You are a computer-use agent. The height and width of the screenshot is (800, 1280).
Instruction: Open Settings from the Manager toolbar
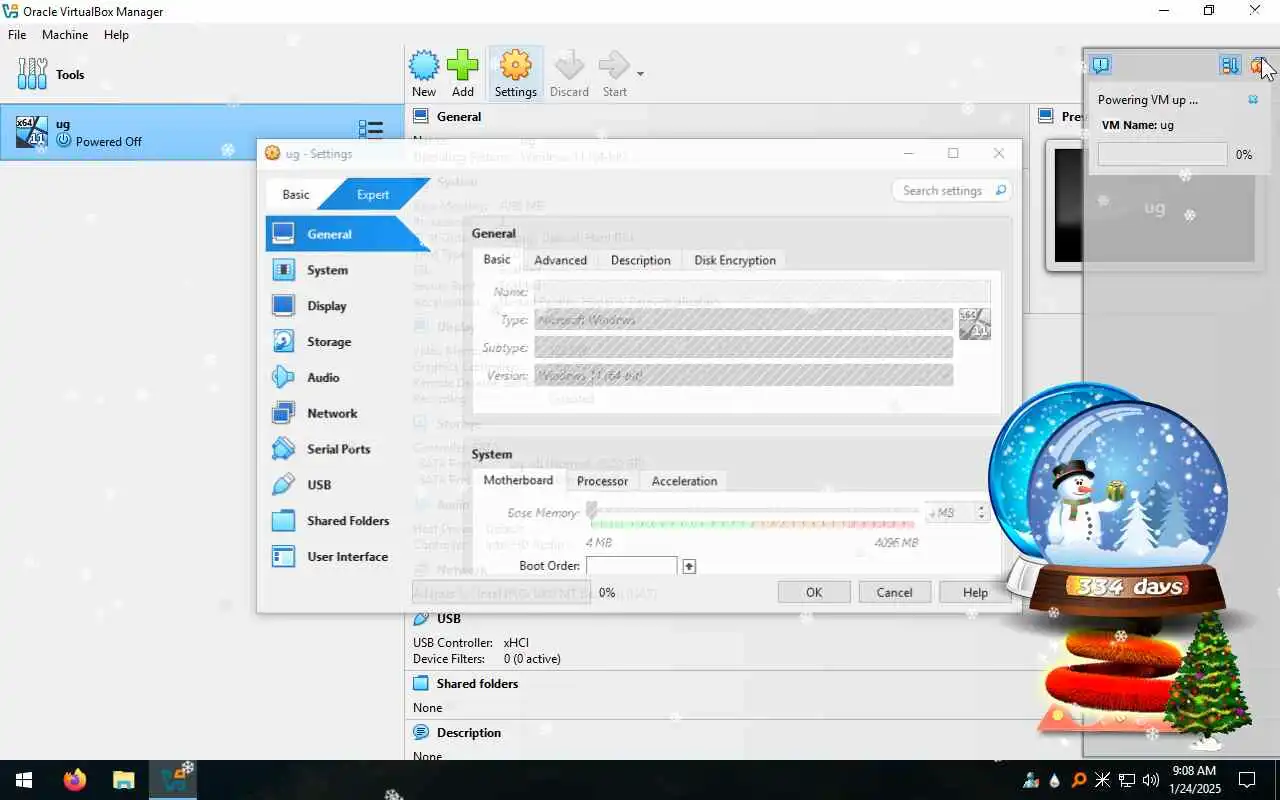point(515,74)
